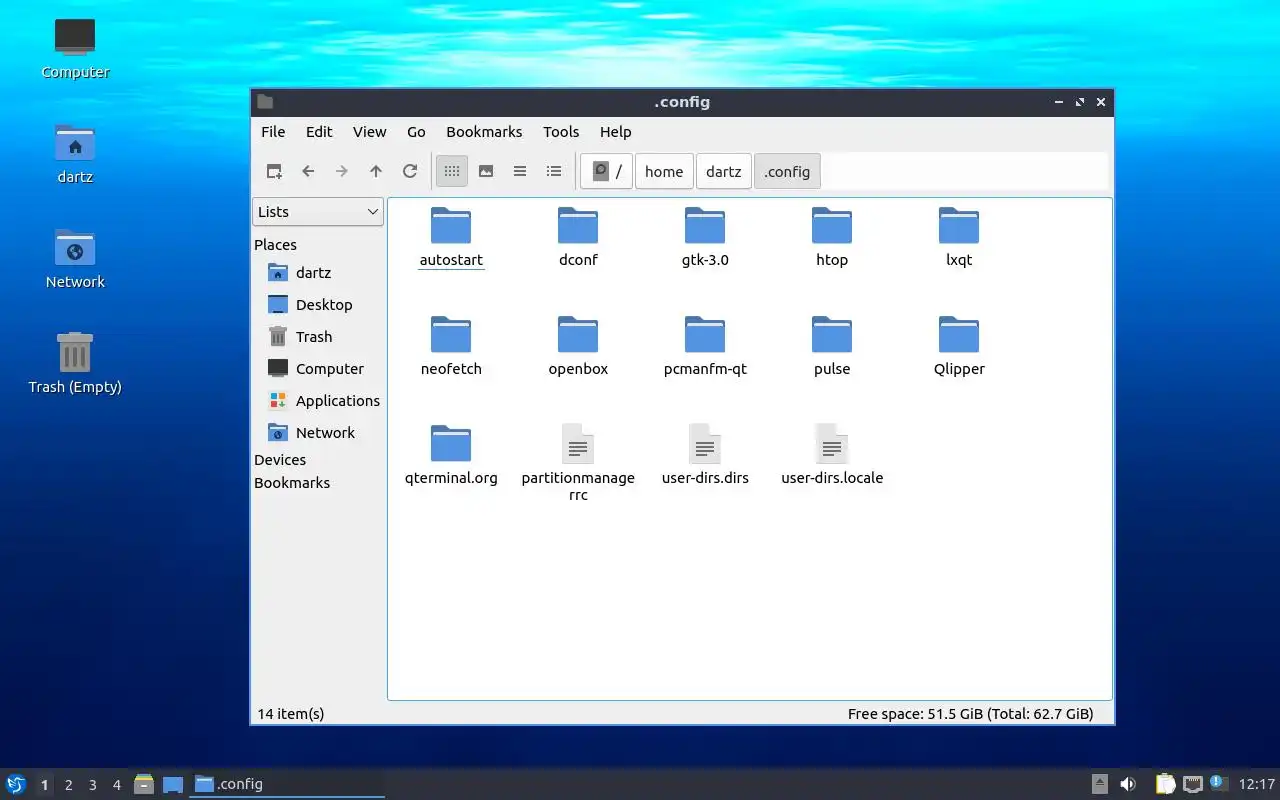The height and width of the screenshot is (800, 1280).
Task: Open the Tools menu
Action: point(561,132)
